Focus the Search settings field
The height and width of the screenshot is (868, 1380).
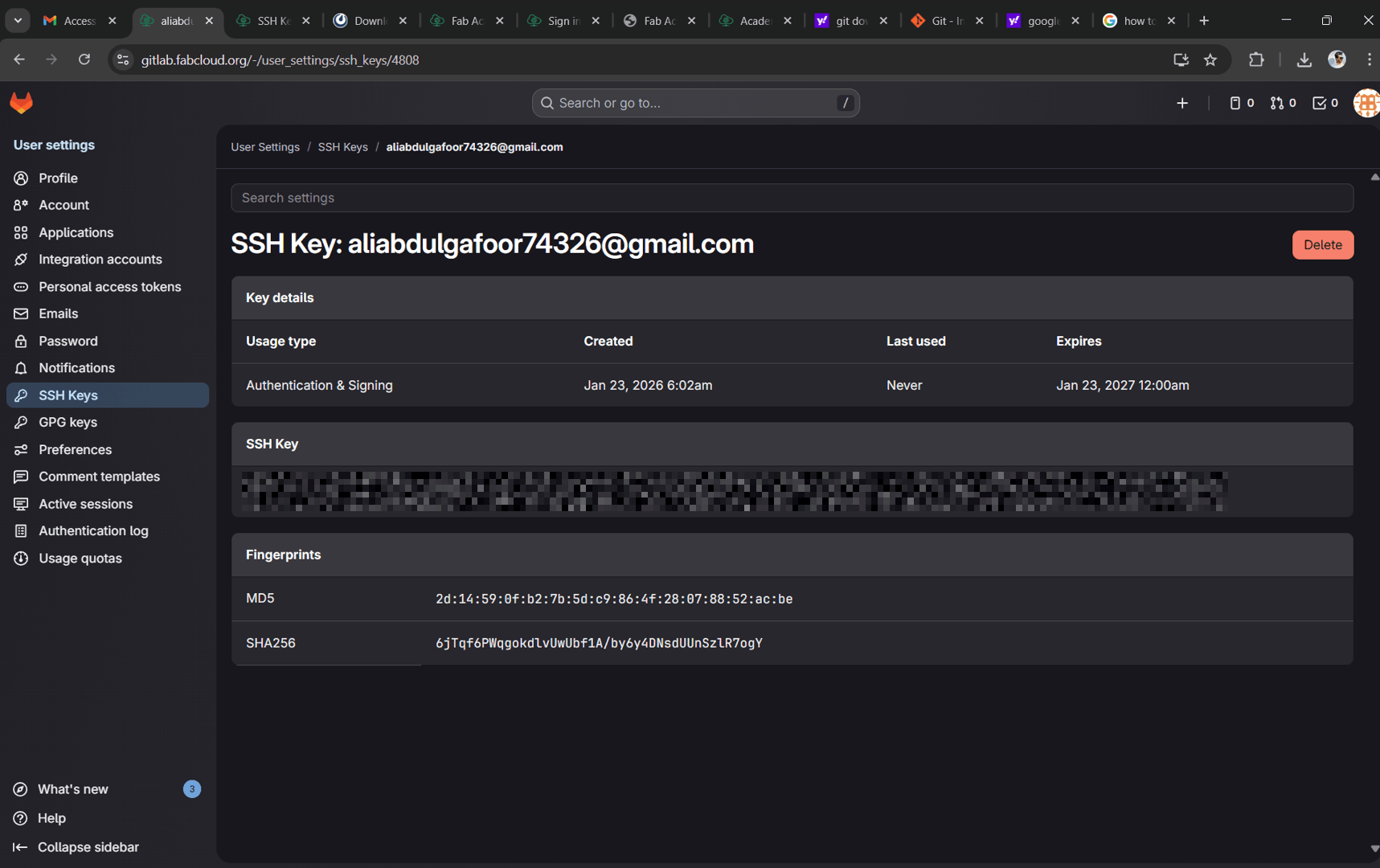point(792,198)
